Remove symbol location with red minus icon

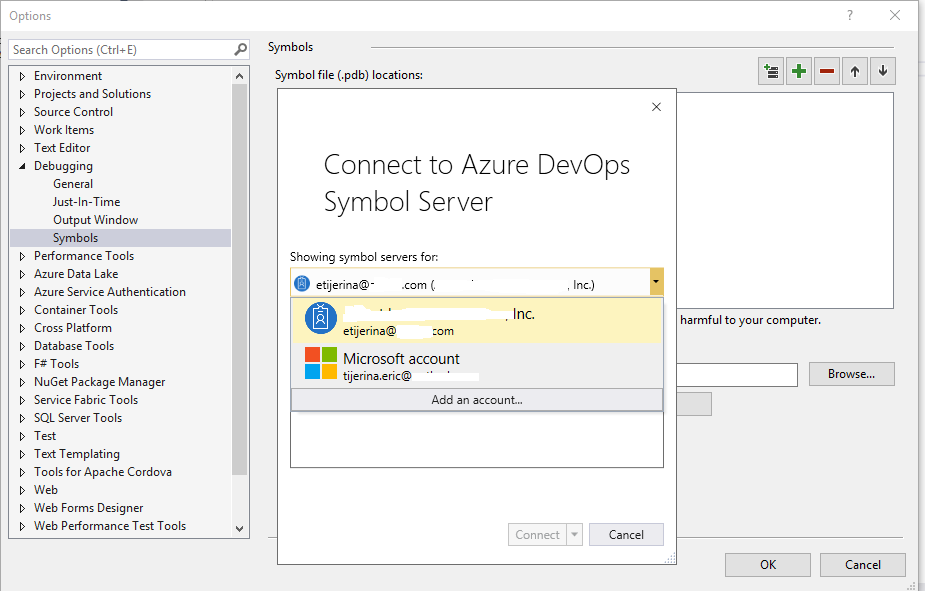[827, 71]
